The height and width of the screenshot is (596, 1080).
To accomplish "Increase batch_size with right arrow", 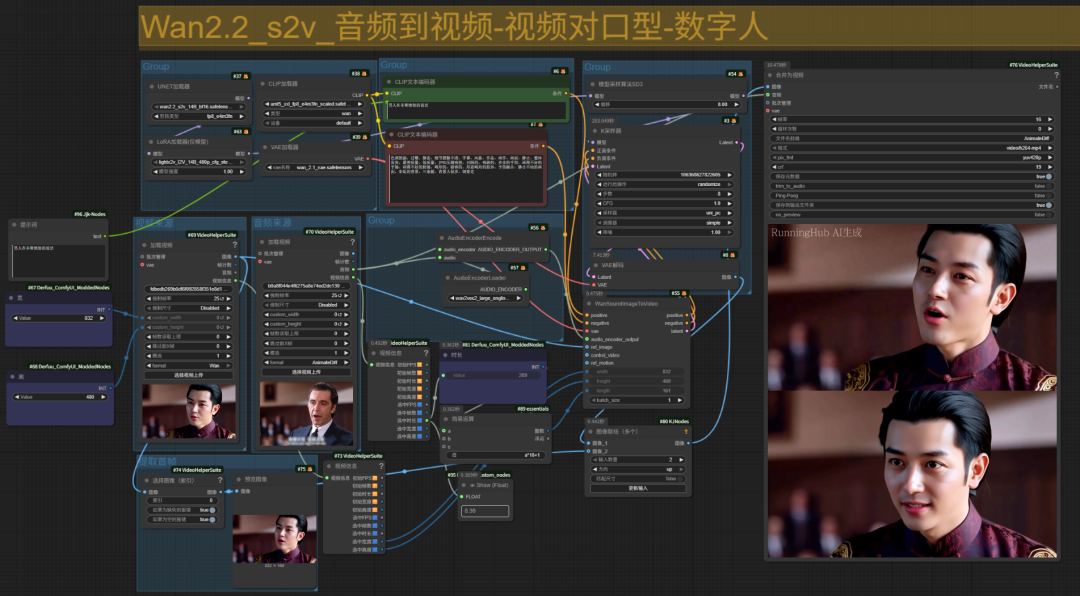I will [x=680, y=400].
